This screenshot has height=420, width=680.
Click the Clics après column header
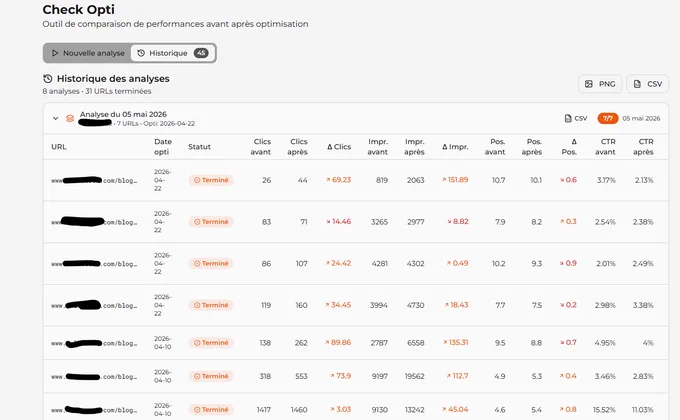click(x=298, y=147)
